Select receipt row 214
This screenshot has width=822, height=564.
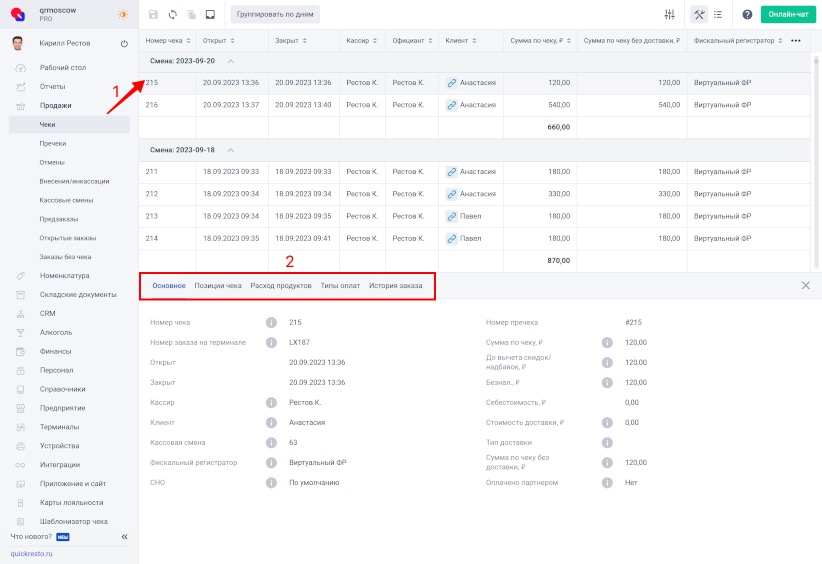474,238
